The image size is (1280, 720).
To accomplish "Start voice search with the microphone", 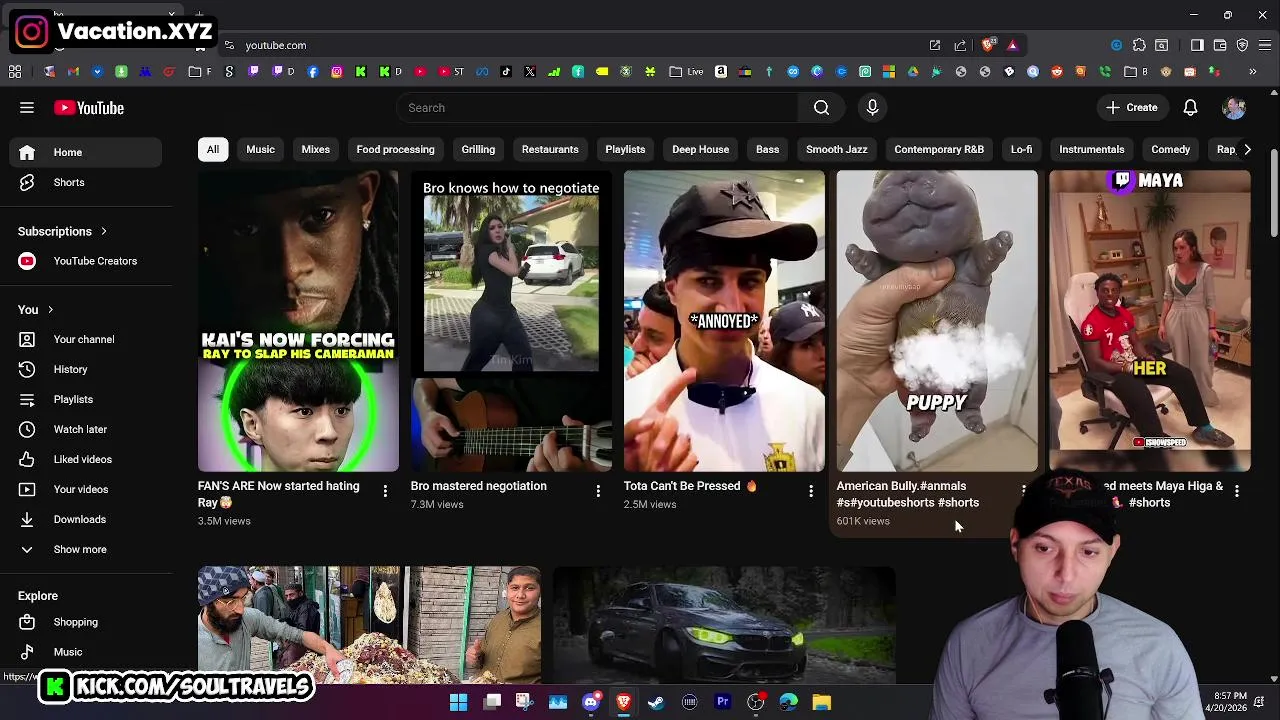I will 872,108.
